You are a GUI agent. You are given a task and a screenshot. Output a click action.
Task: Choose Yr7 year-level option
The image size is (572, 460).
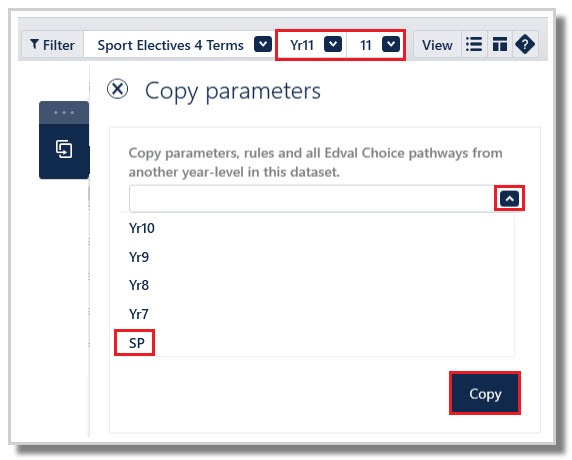click(x=139, y=314)
